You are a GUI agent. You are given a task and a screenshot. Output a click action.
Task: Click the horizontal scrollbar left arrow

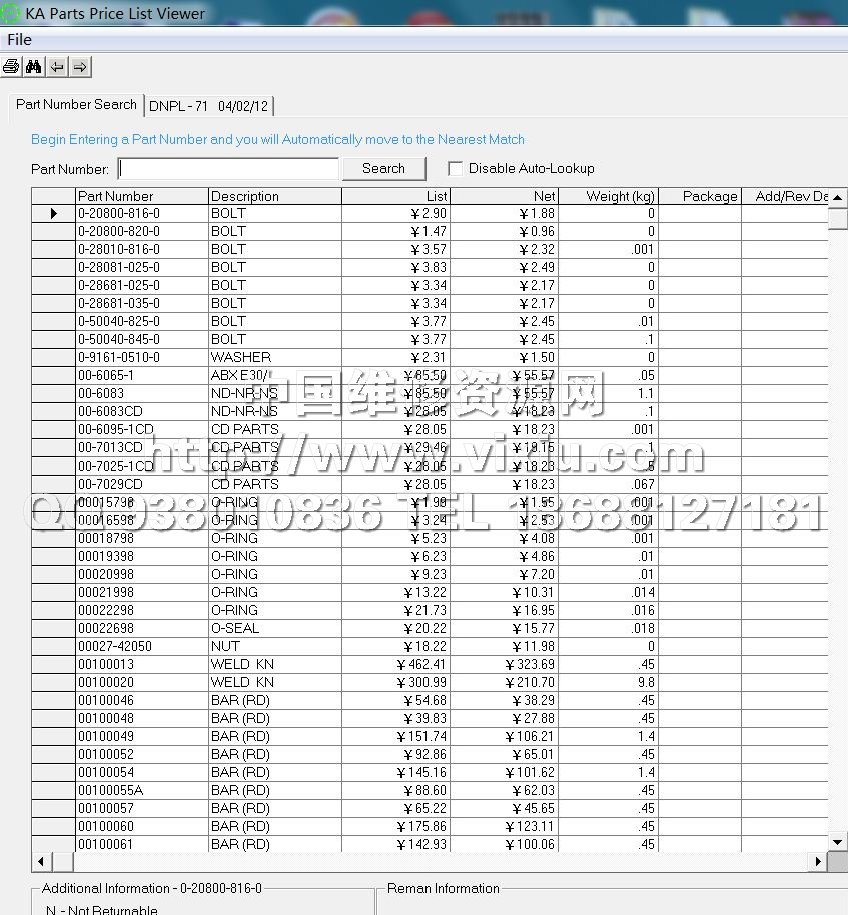(x=41, y=861)
